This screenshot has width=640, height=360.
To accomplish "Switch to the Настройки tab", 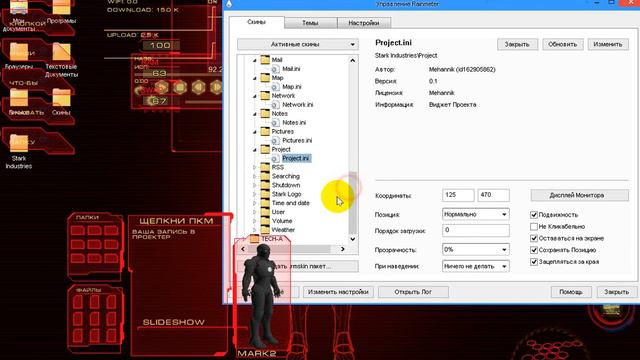I will [364, 23].
